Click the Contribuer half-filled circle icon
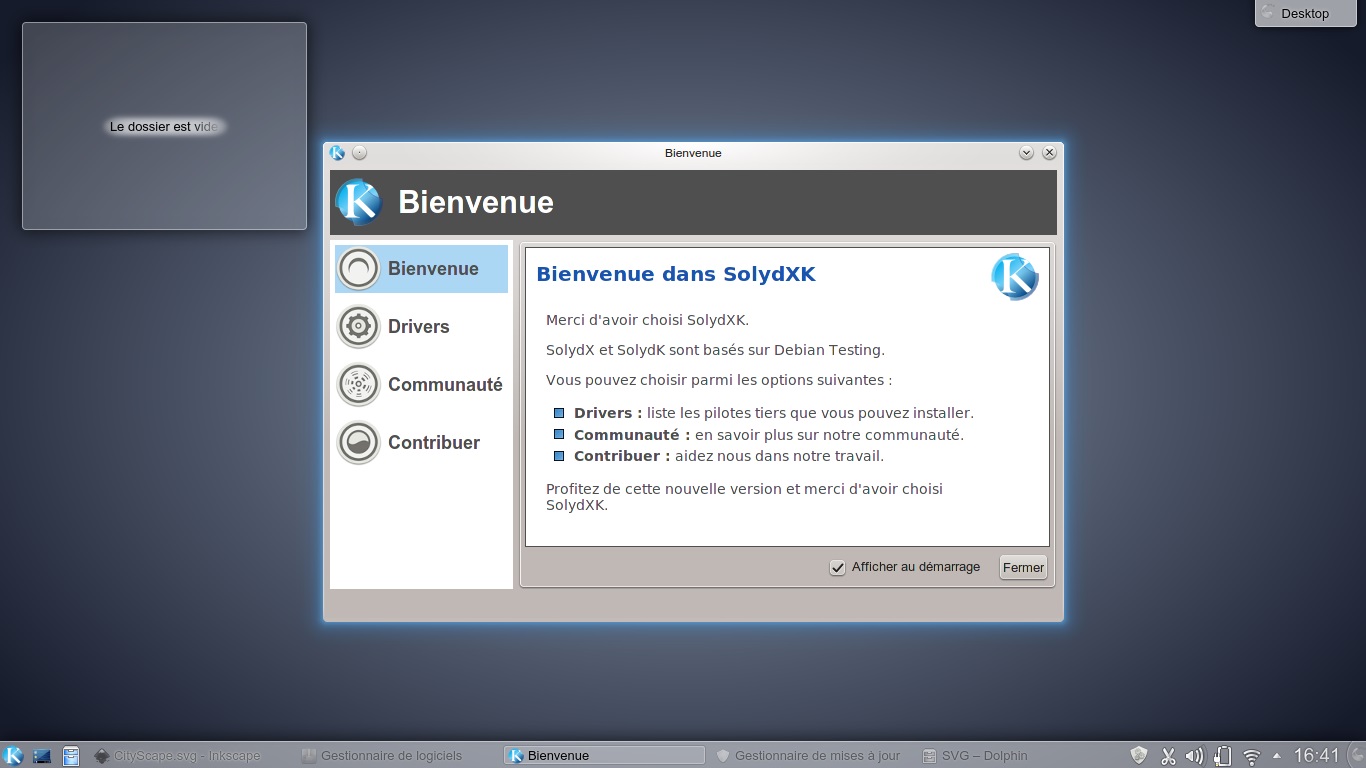 (x=358, y=443)
